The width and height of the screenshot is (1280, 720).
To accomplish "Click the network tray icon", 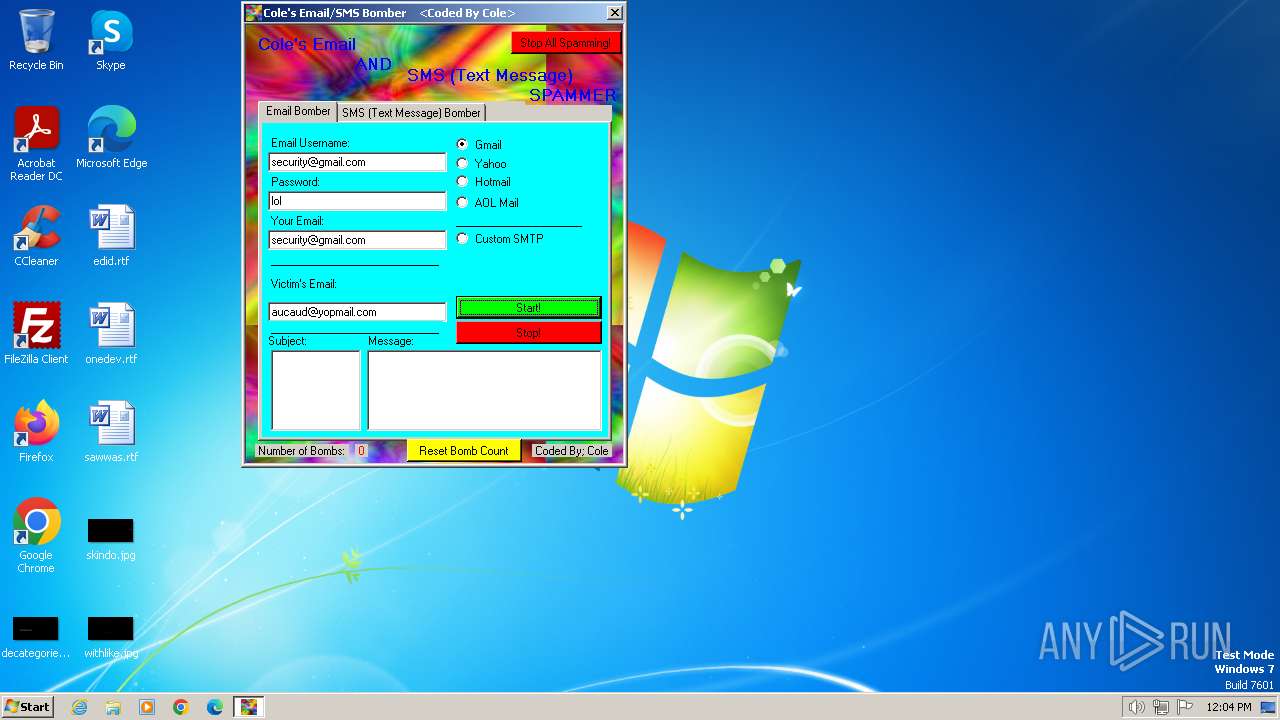I will (1160, 707).
